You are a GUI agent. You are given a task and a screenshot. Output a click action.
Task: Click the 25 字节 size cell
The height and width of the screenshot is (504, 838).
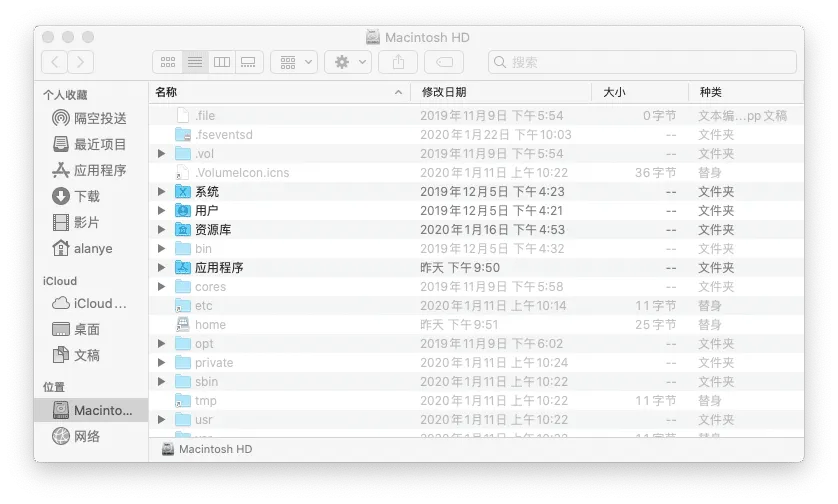click(x=655, y=324)
